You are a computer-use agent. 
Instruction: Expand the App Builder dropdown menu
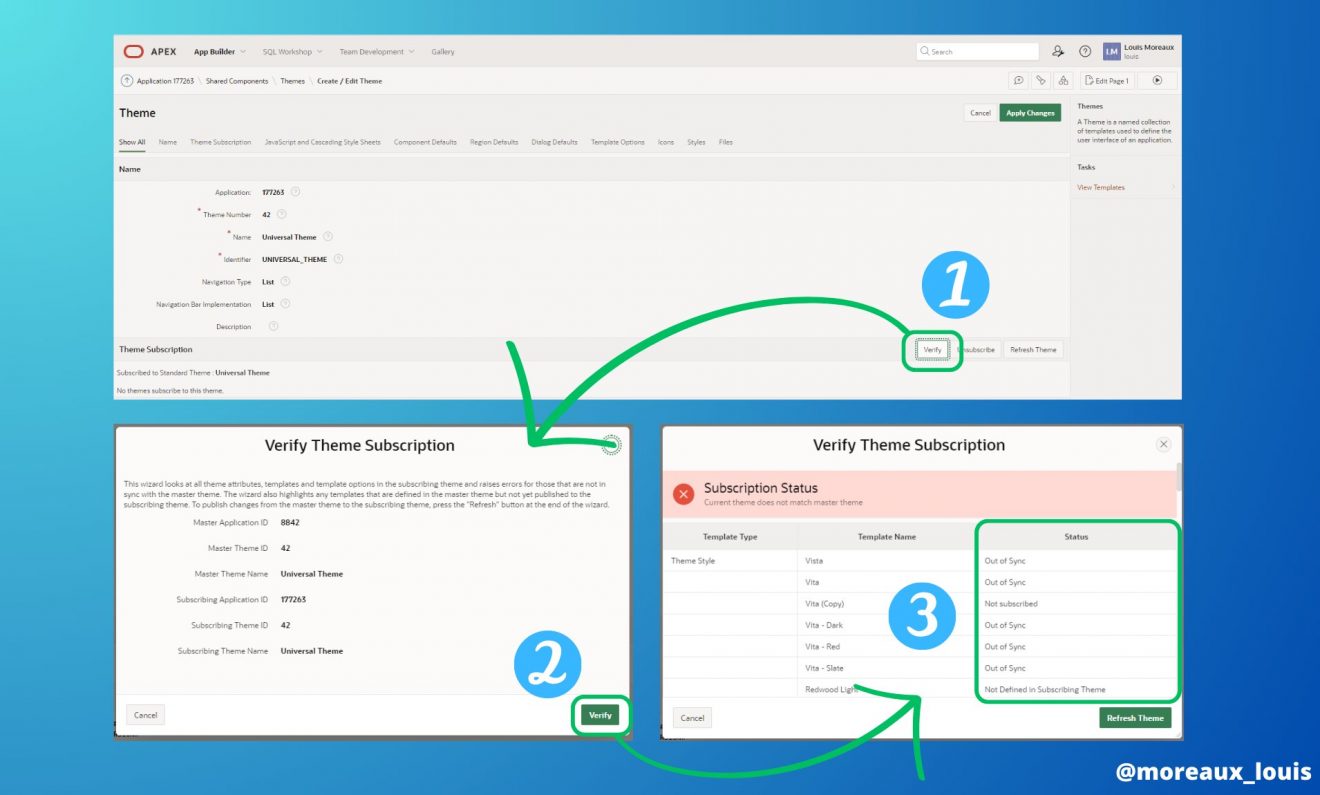pyautogui.click(x=219, y=52)
